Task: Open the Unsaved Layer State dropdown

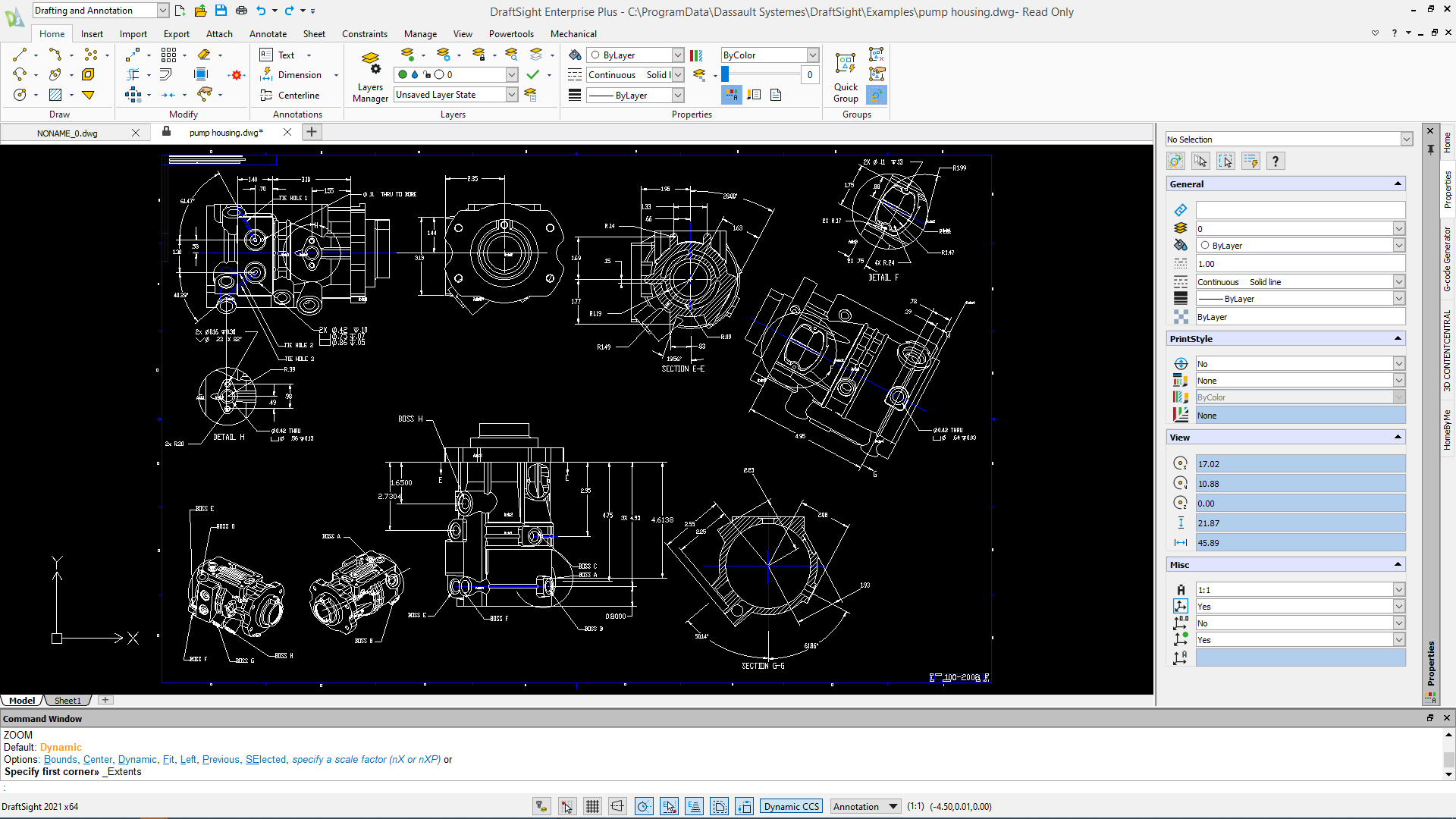Action: pos(512,95)
